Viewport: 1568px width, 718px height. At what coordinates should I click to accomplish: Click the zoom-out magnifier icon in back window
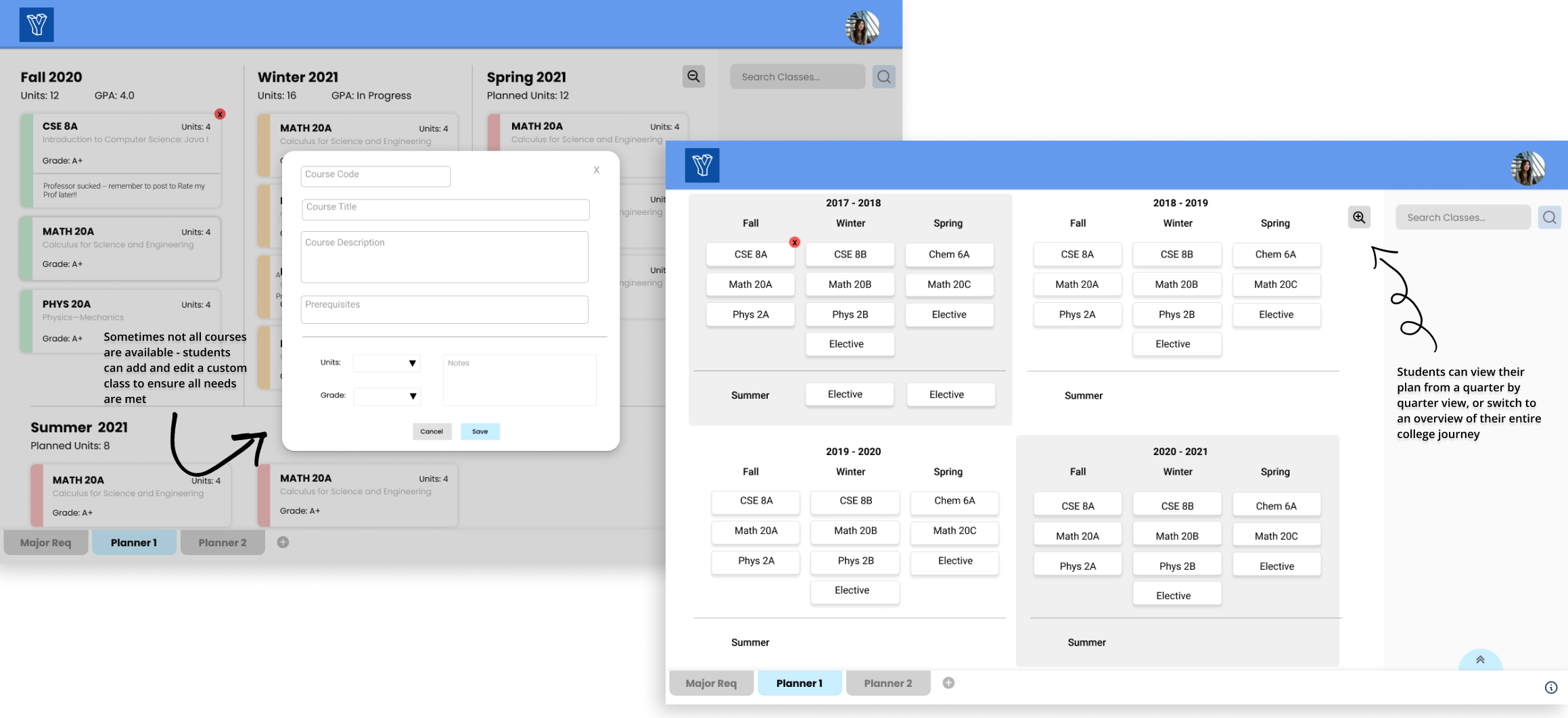pyautogui.click(x=693, y=76)
